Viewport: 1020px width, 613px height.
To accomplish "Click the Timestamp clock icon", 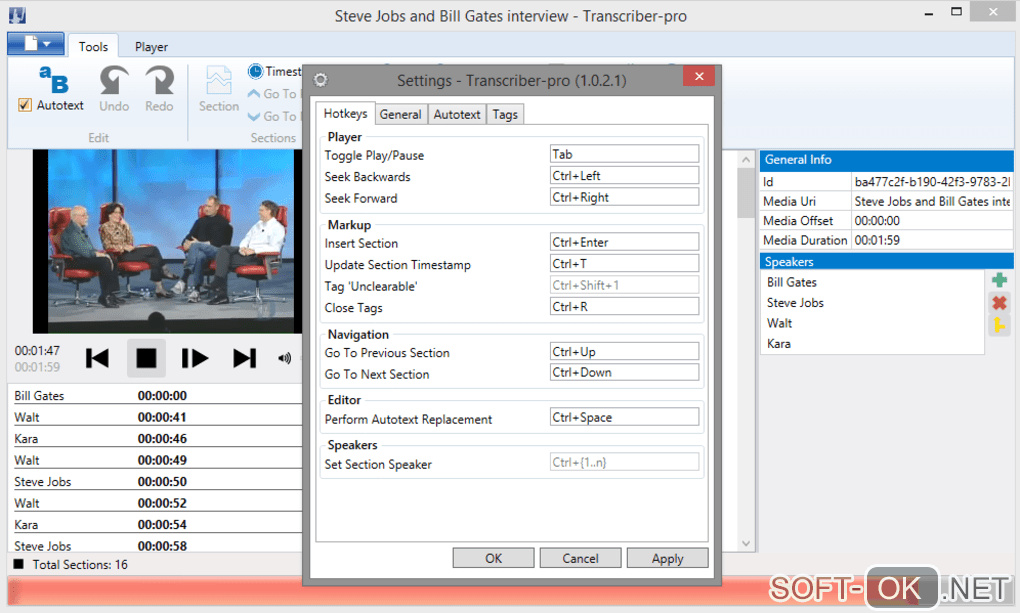I will tap(255, 71).
